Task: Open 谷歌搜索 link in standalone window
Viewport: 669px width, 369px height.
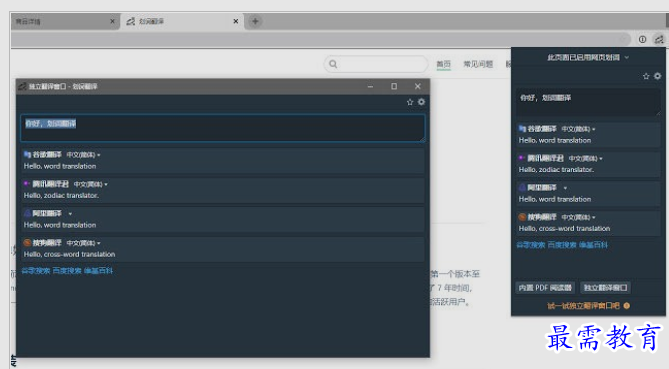Action: (36, 271)
